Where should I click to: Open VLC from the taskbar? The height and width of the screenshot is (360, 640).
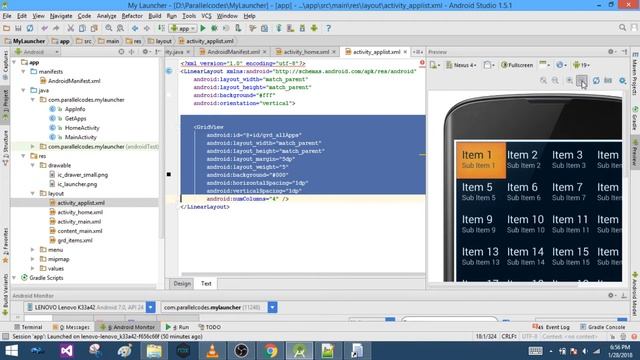pos(212,351)
